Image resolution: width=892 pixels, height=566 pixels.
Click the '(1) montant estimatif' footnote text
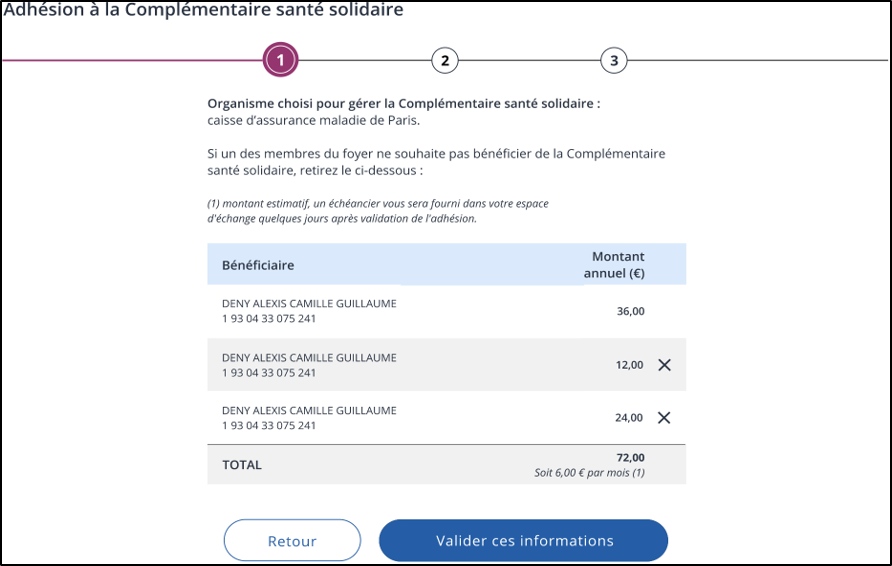coord(377,211)
